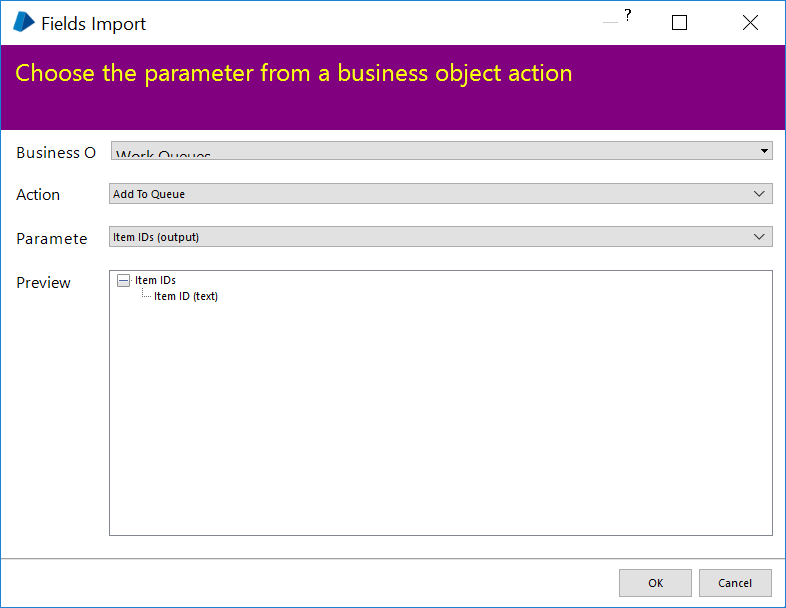The width and height of the screenshot is (786, 608).
Task: Confirm selection with the OK button
Action: [x=655, y=583]
